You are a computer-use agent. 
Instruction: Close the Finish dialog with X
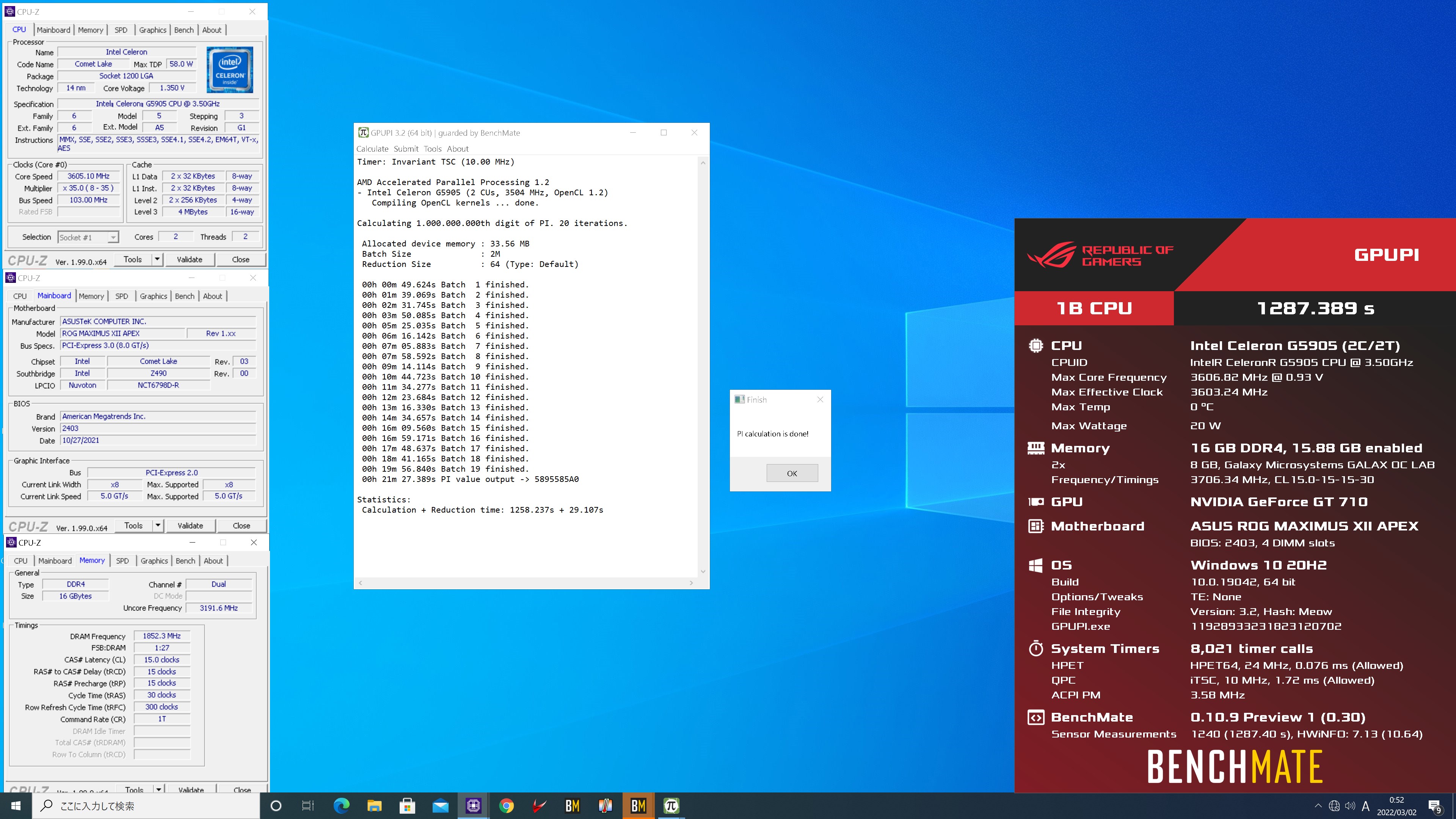tap(820, 400)
